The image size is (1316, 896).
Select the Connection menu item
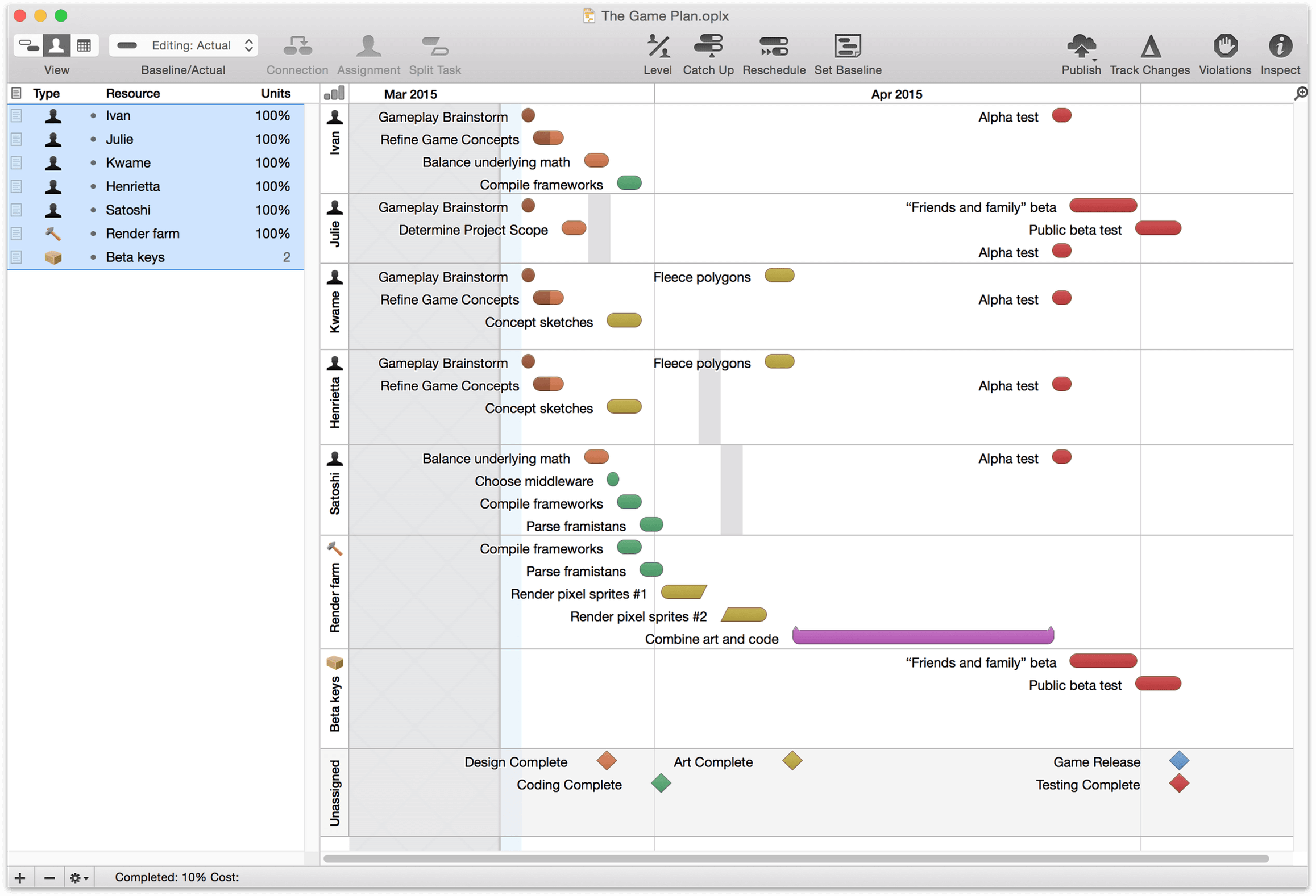click(x=299, y=54)
